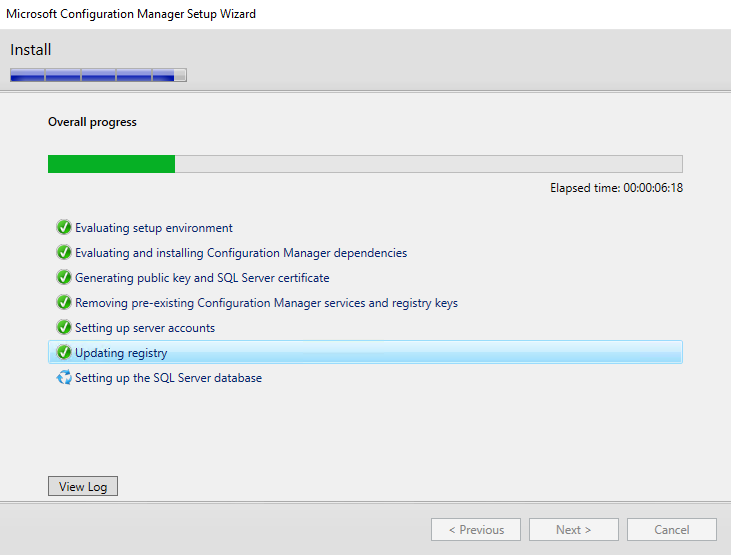Viewport: 731px width, 555px height.
Task: Click checkmark next to Generating public key step
Action: pyautogui.click(x=64, y=278)
